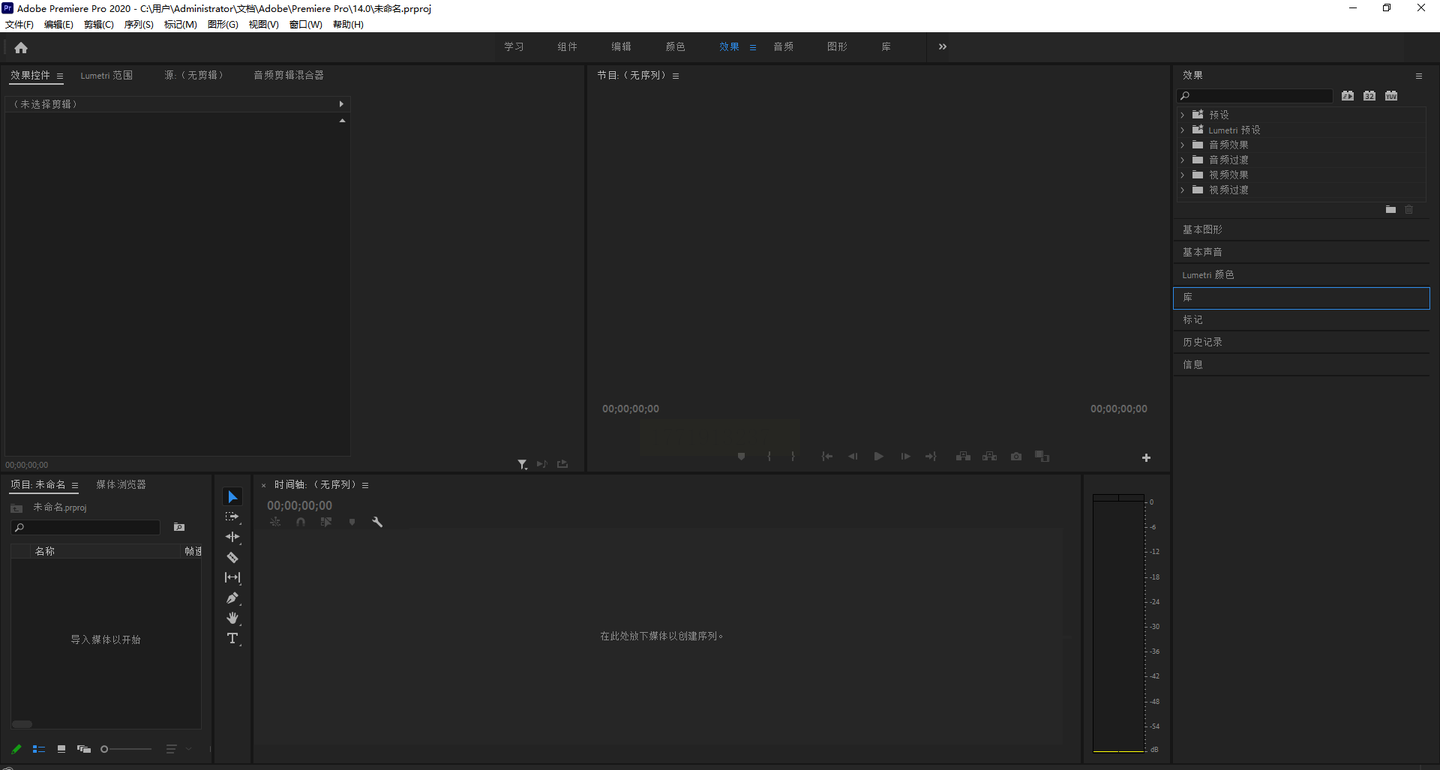Viewport: 1440px width, 770px height.
Task: Toggle Linked Selection in timeline
Action: (x=326, y=522)
